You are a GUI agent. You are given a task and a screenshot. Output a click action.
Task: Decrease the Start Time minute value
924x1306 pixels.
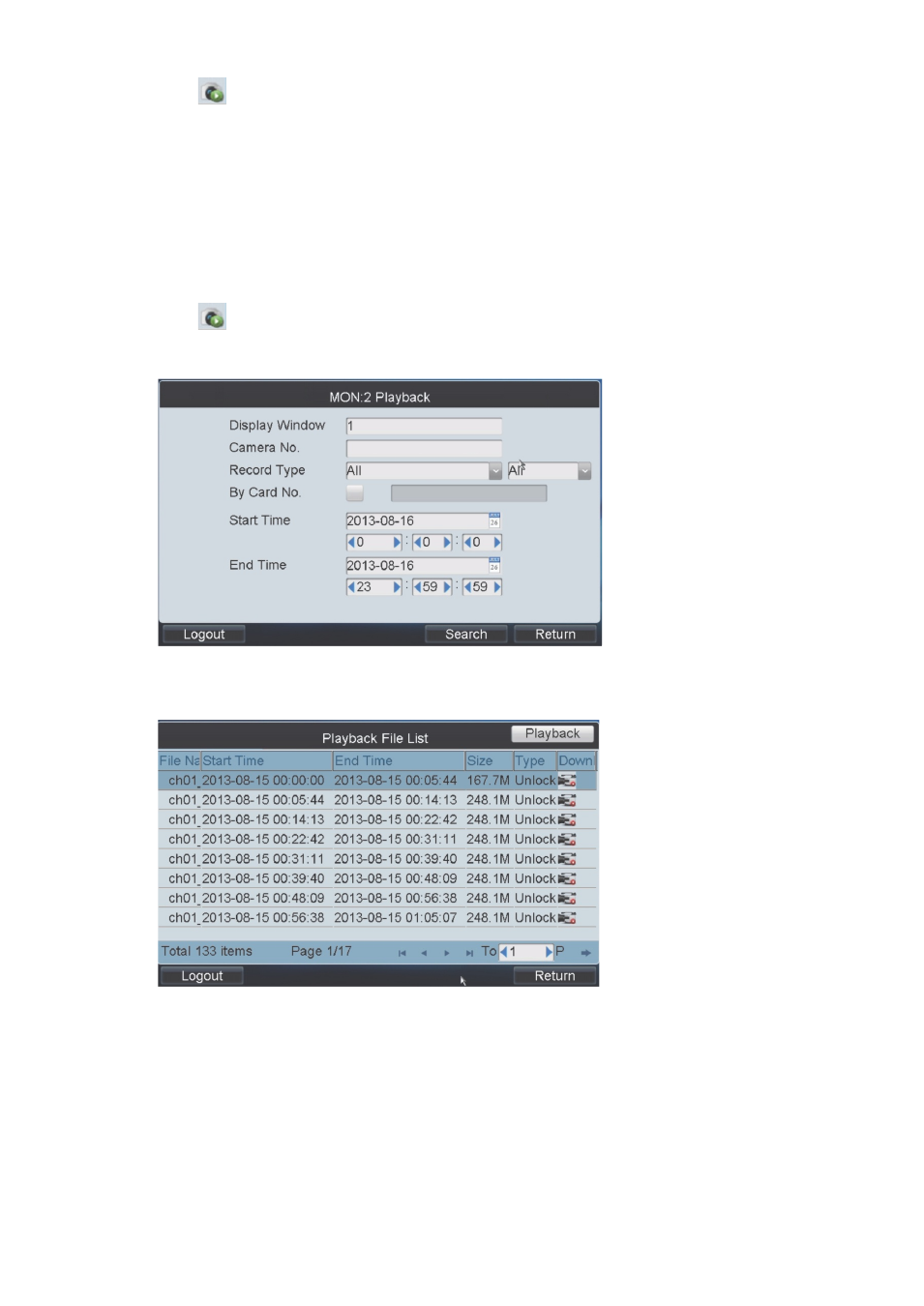tap(418, 543)
